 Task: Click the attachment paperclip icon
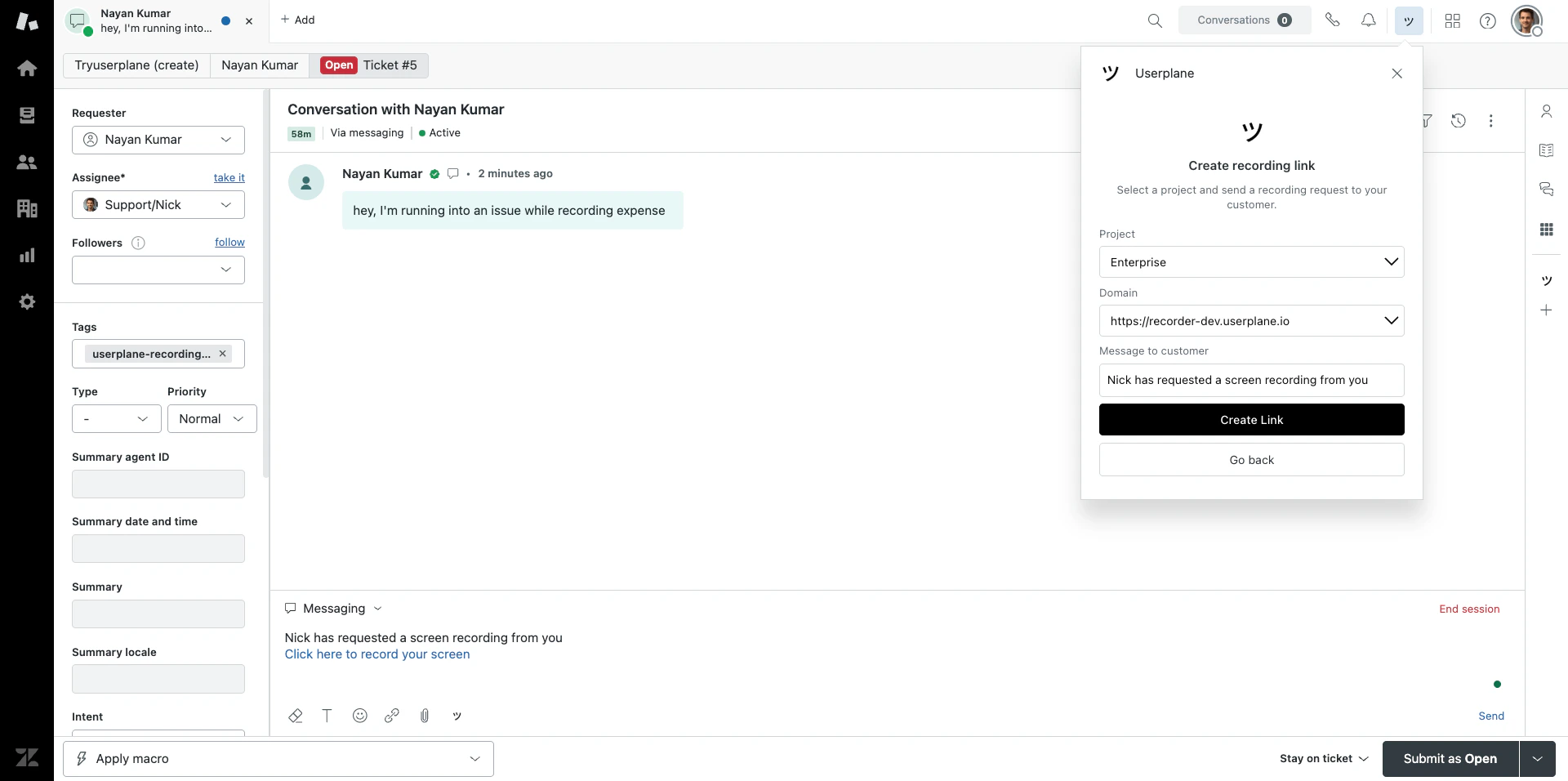click(x=425, y=716)
